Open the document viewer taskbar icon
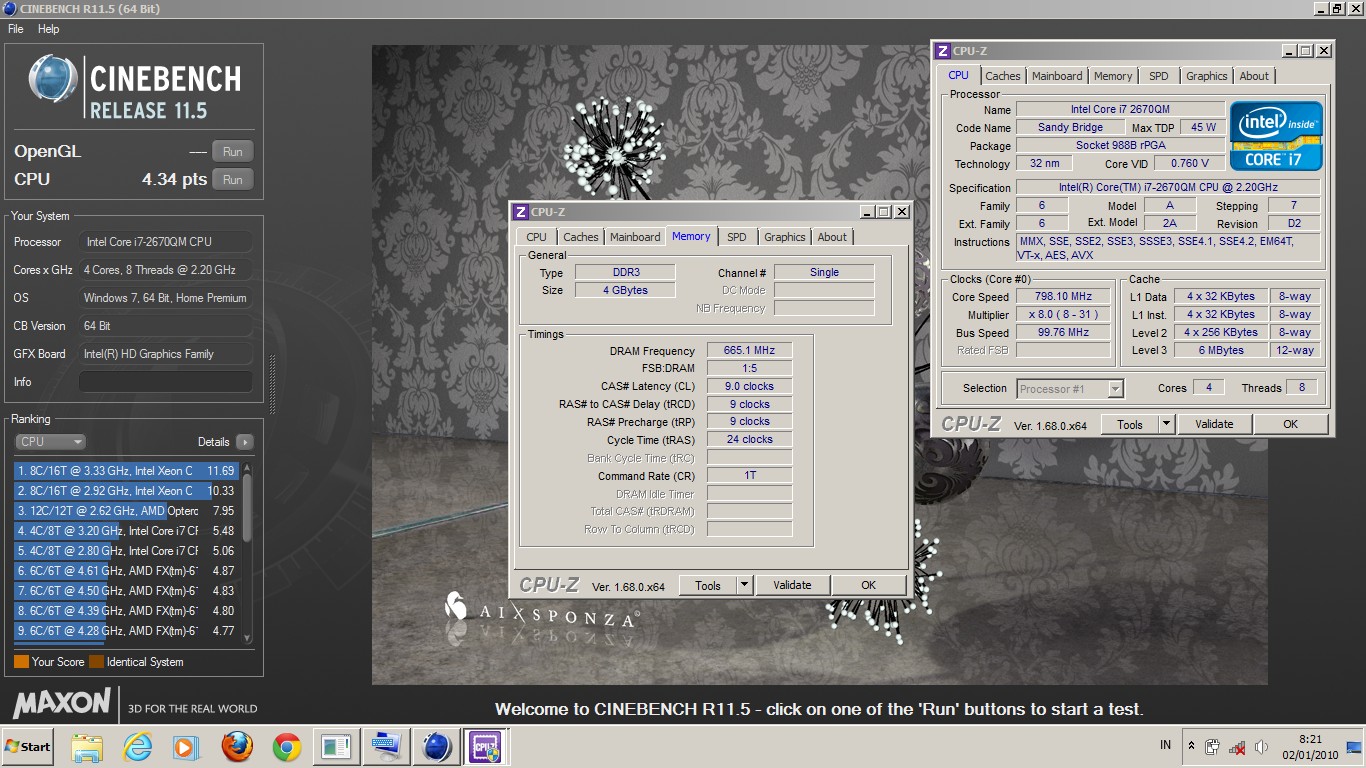 [x=336, y=747]
